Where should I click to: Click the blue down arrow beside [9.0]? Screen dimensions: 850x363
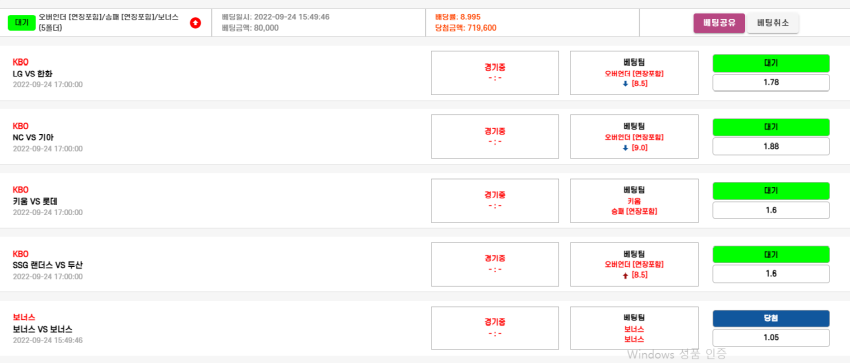(626, 147)
